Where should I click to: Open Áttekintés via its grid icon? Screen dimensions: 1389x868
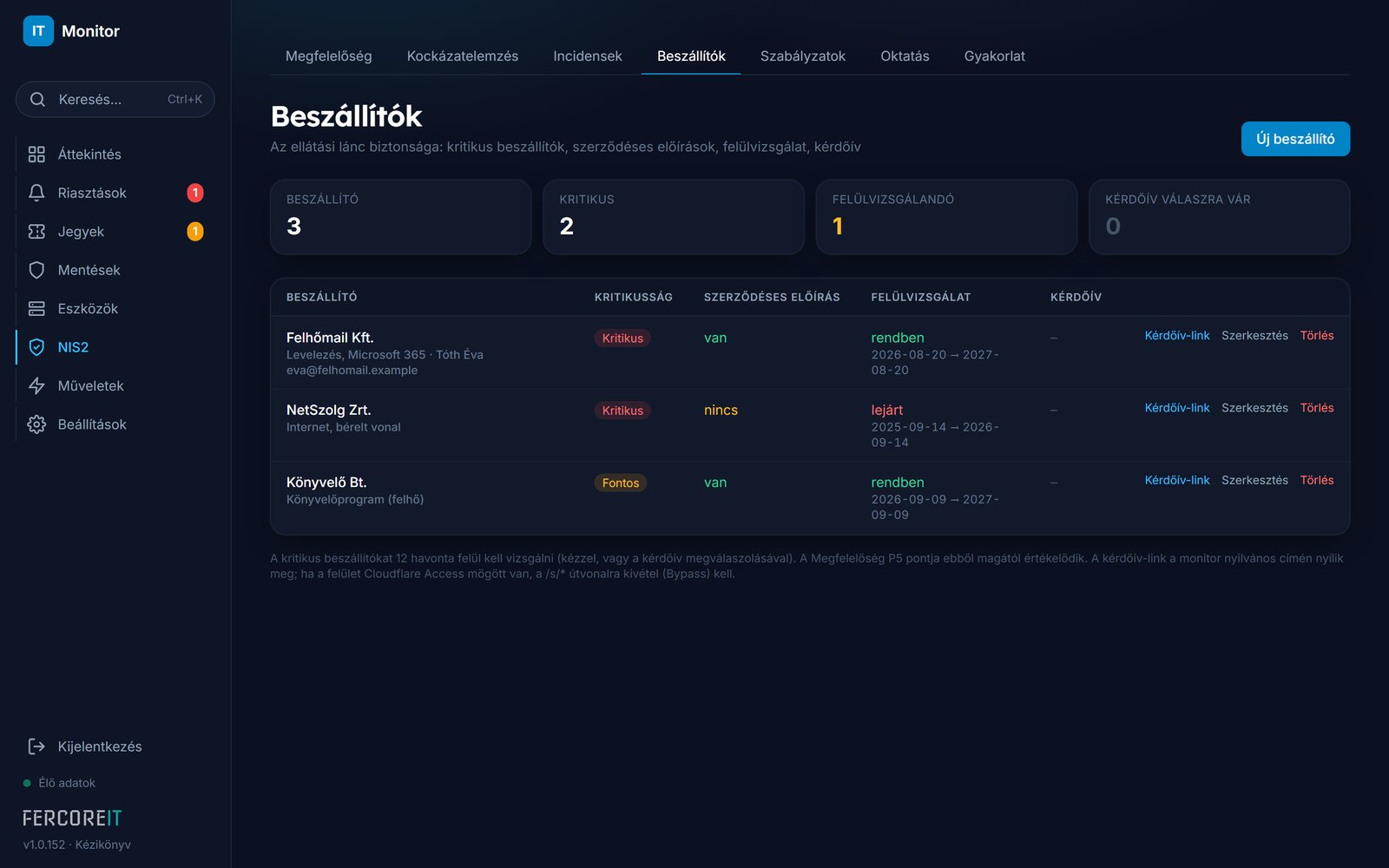[36, 155]
